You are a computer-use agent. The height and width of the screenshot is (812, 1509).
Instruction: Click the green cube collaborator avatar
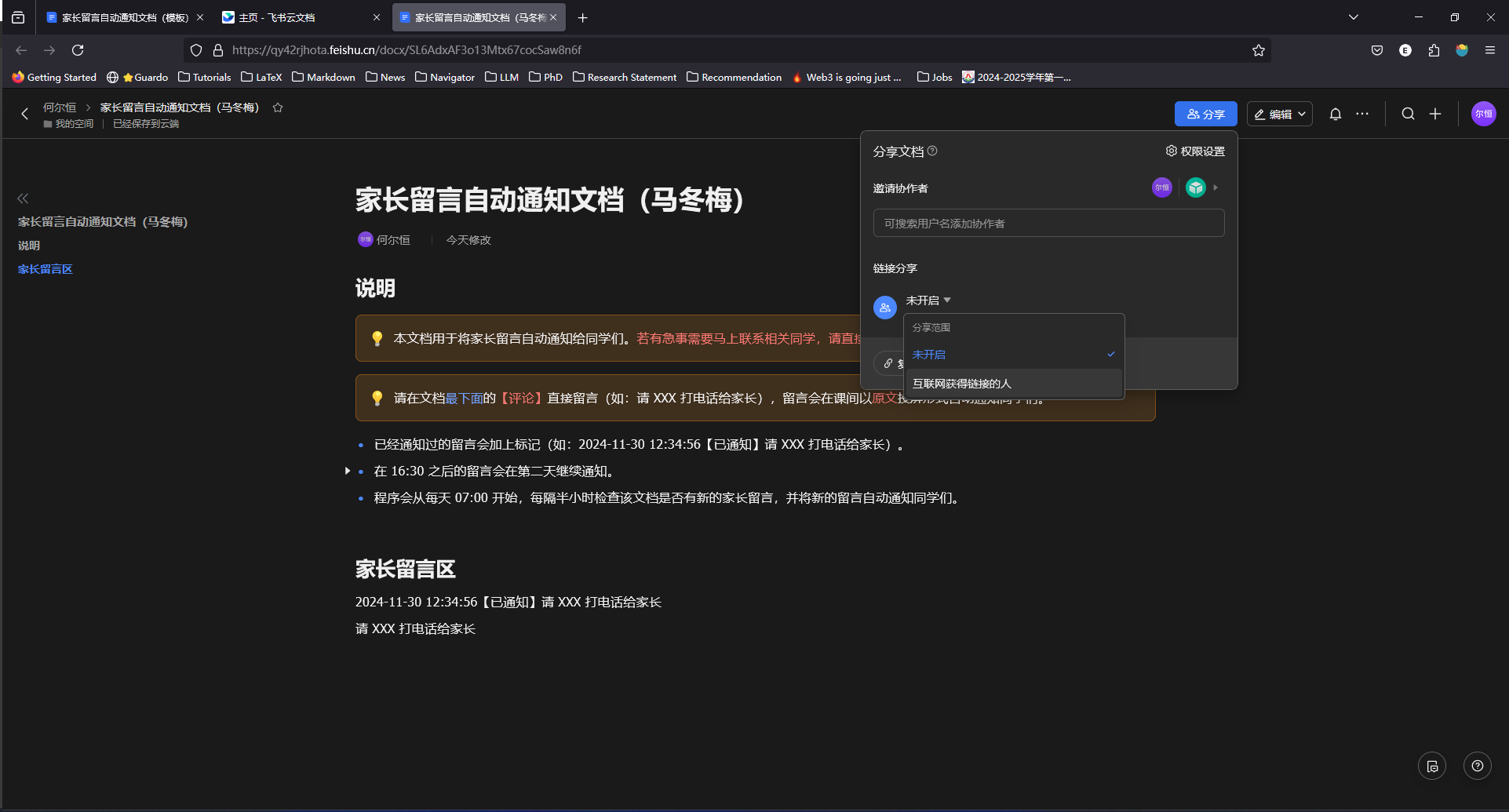pos(1195,188)
